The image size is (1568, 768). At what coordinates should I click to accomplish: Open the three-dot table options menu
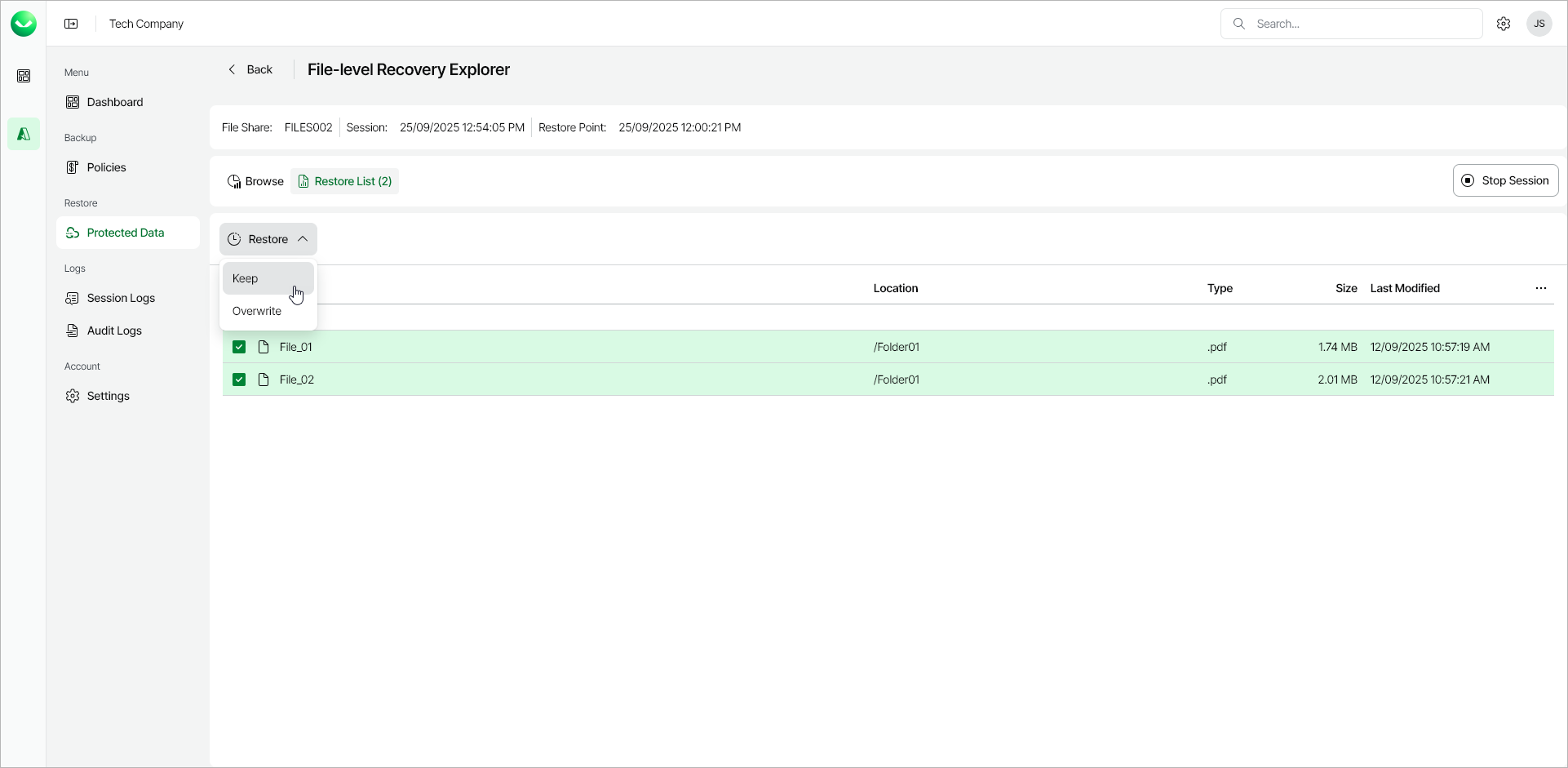click(x=1540, y=287)
